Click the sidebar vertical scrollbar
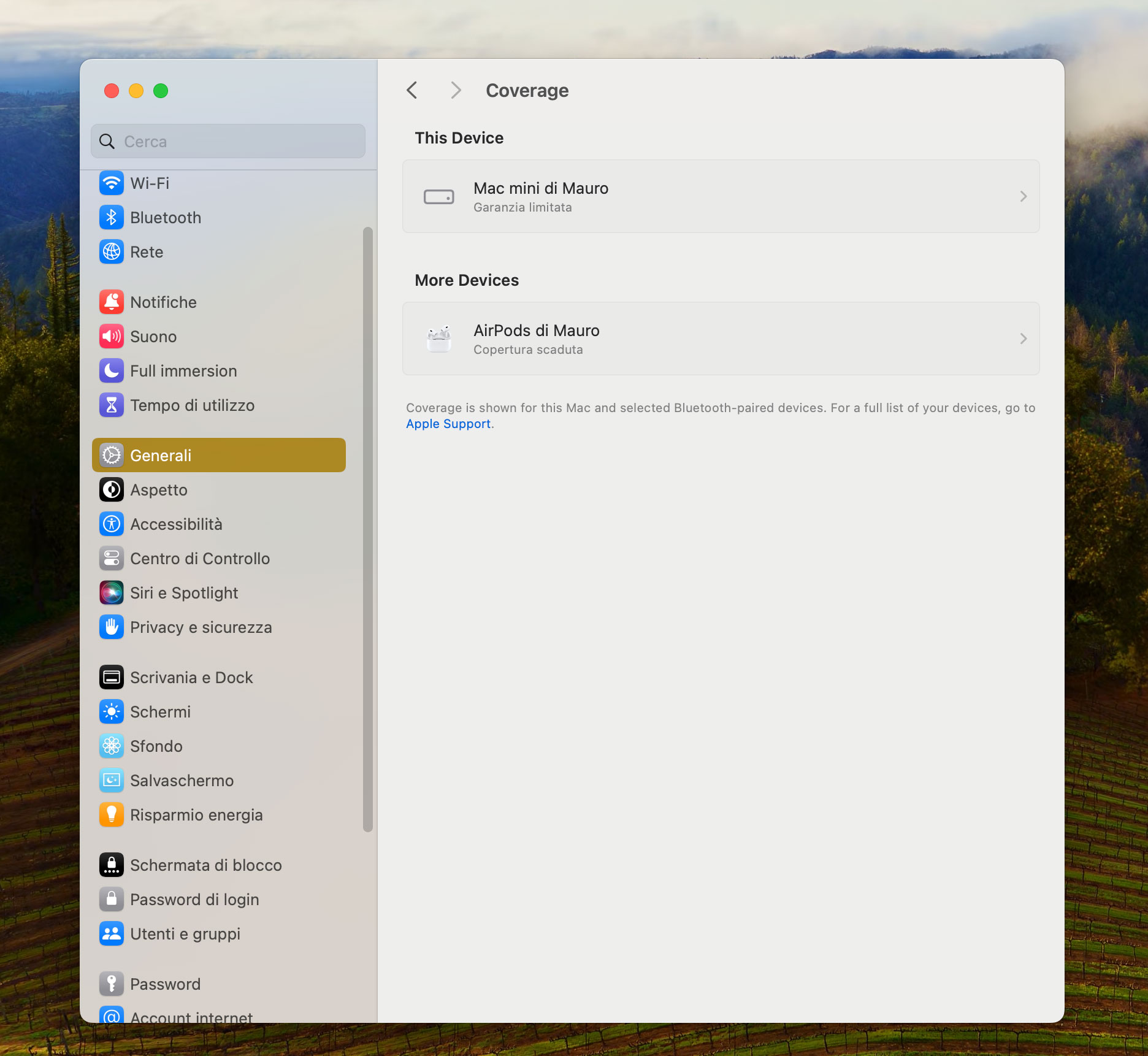1148x1056 pixels. pos(368,529)
